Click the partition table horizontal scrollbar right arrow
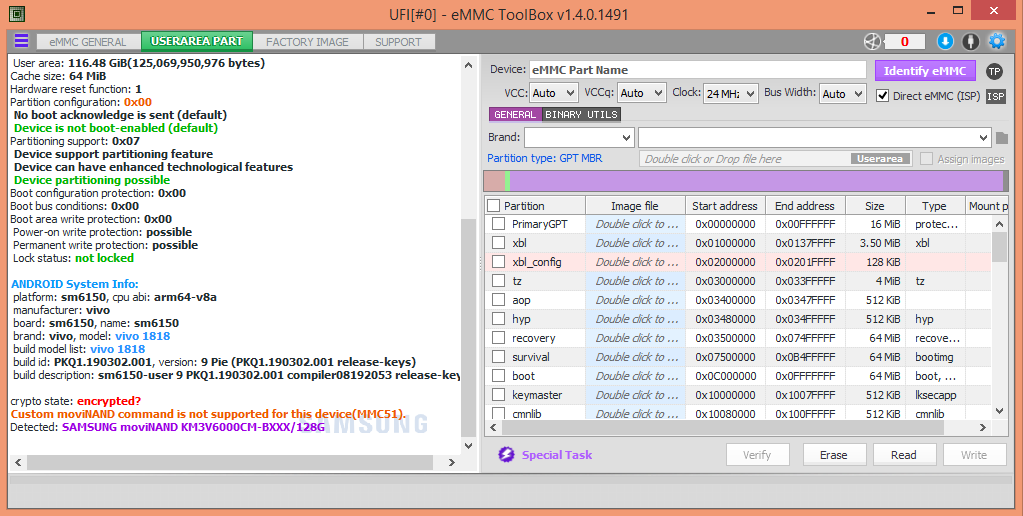1023x516 pixels. (x=983, y=427)
